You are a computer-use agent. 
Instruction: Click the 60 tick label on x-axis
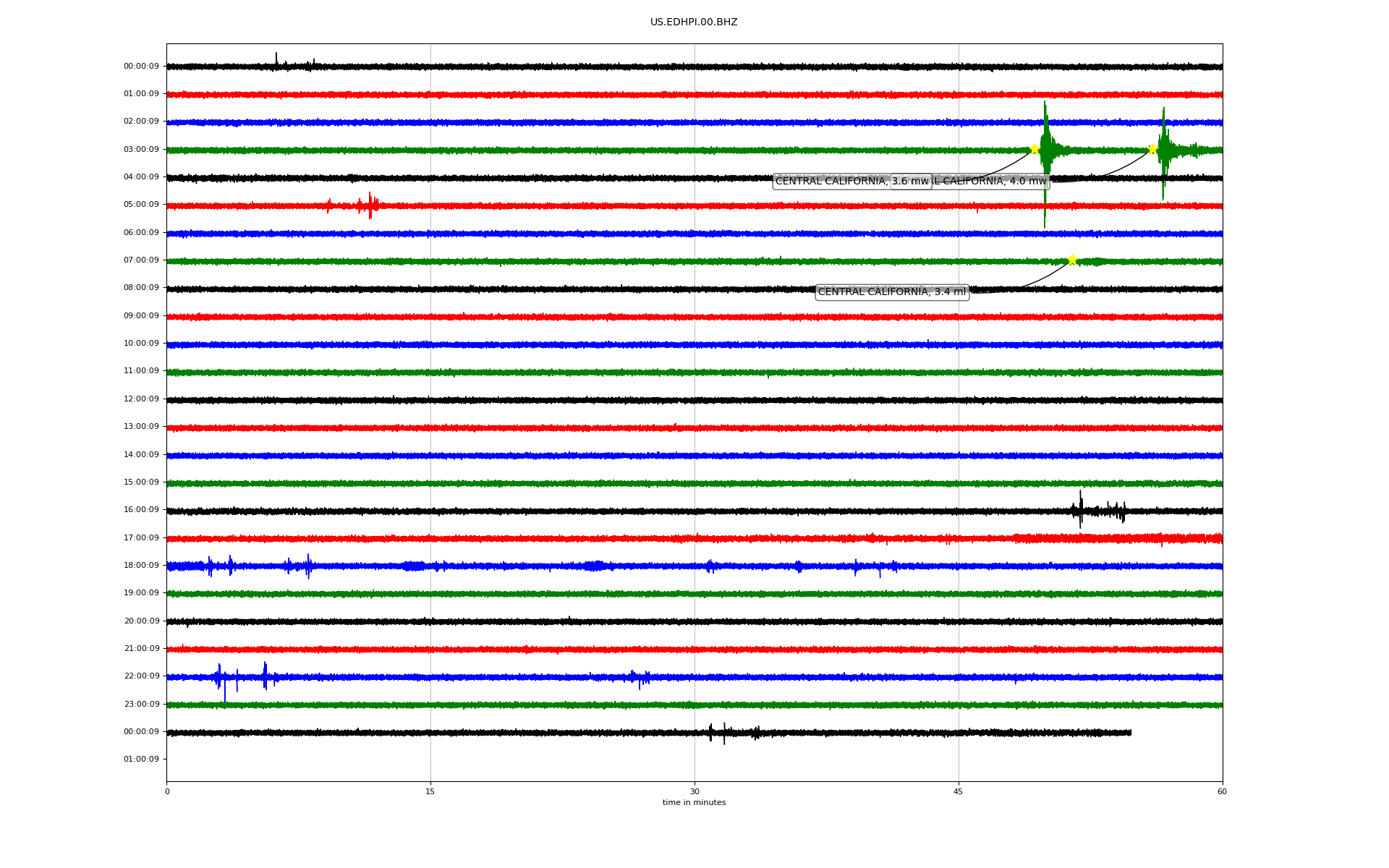click(1222, 791)
